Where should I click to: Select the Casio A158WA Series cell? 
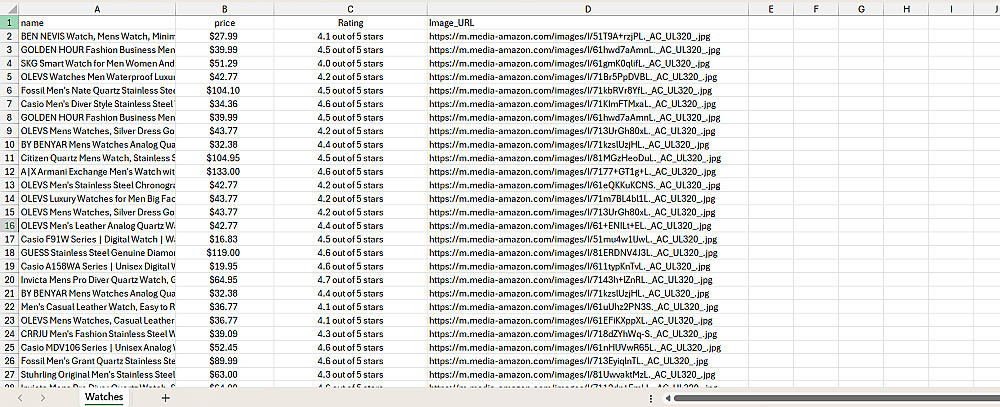(97, 267)
